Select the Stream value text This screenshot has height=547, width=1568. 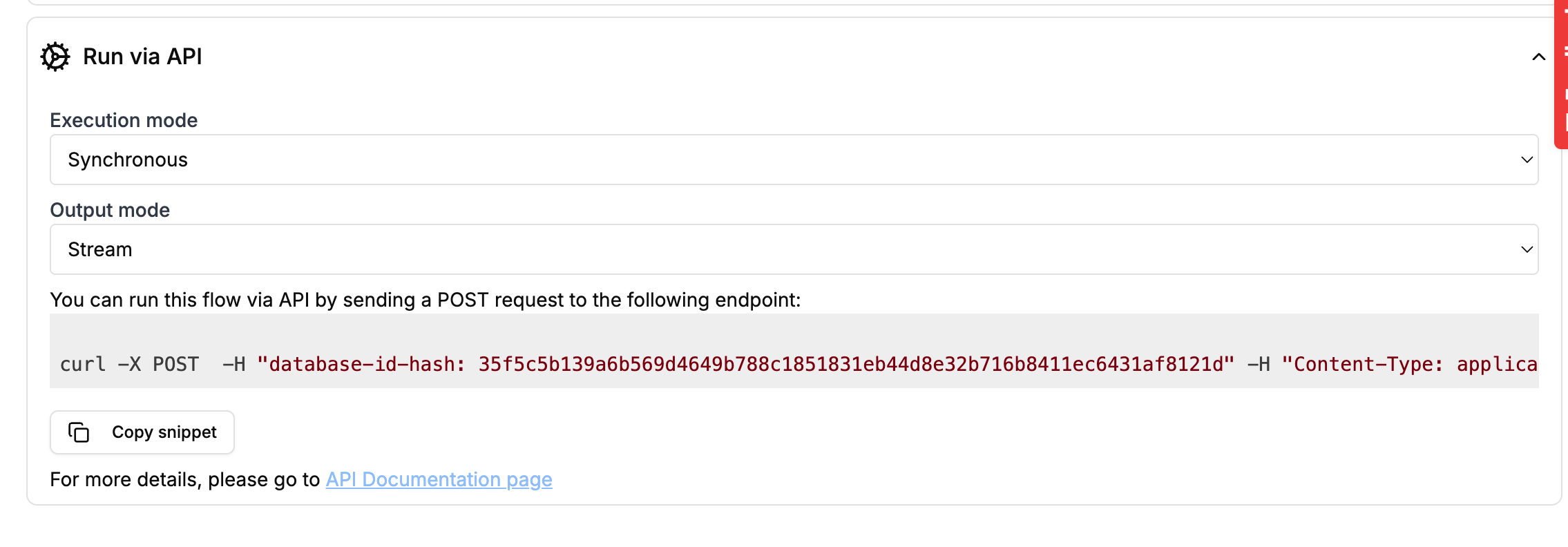click(x=100, y=249)
